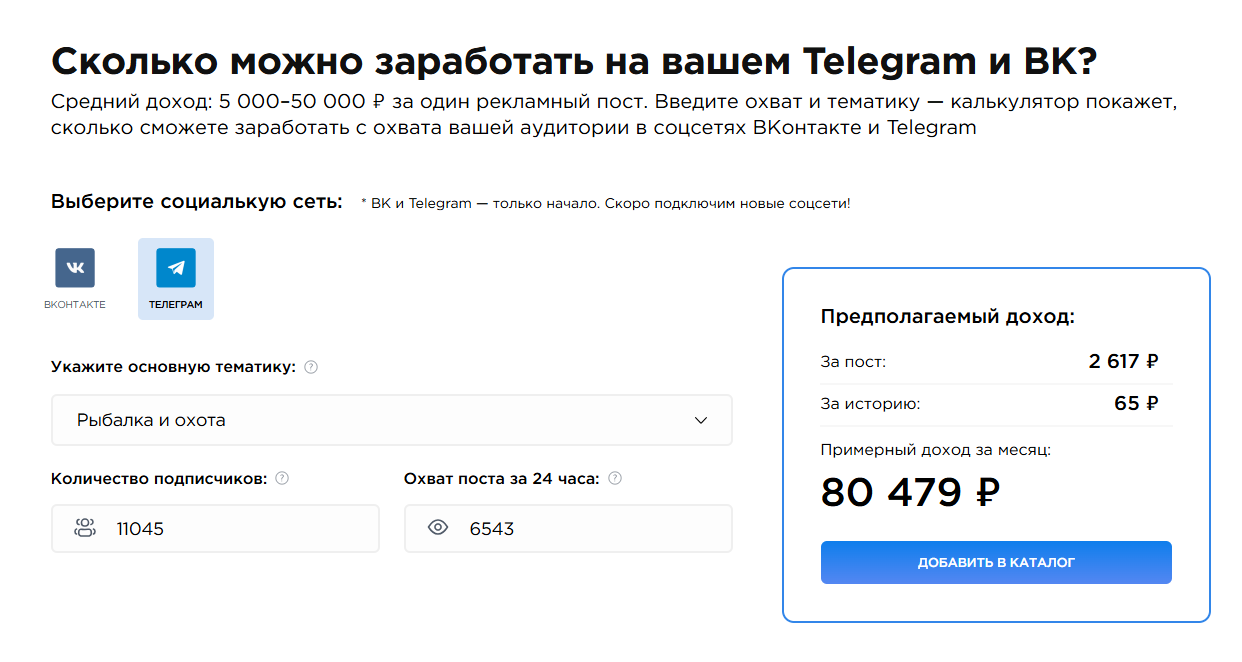
Task: Click the "За пост" income row
Action: [x=995, y=362]
